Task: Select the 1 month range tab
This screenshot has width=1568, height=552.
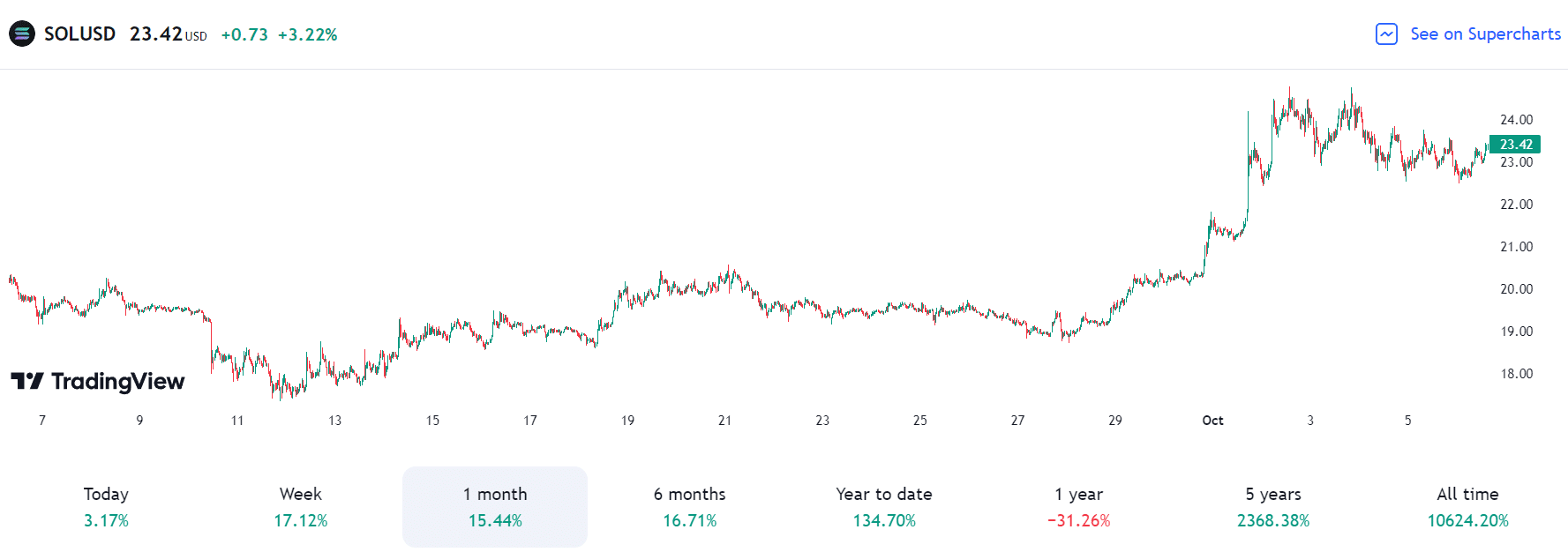Action: [495, 507]
